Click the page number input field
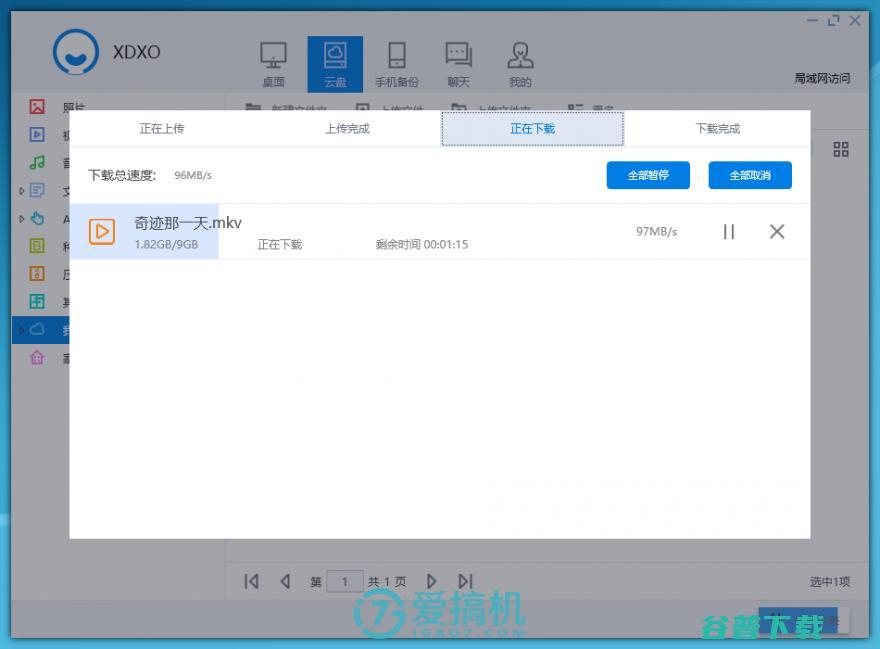The width and height of the screenshot is (880, 649). point(345,582)
